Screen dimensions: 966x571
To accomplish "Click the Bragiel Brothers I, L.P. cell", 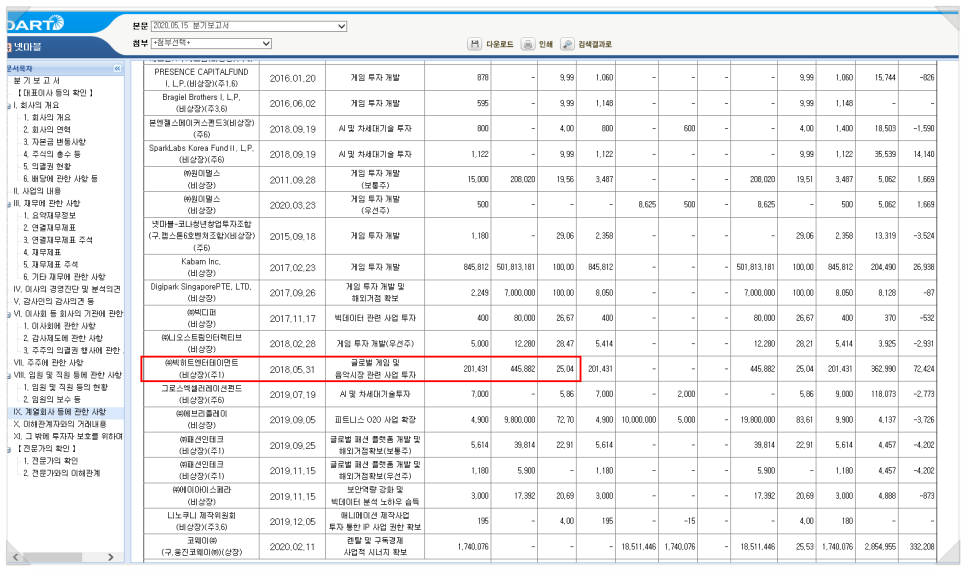I will tap(201, 103).
